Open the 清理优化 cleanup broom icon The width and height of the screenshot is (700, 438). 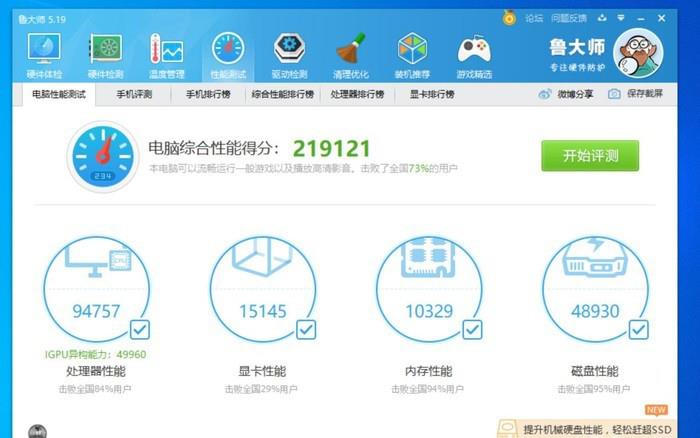[351, 55]
